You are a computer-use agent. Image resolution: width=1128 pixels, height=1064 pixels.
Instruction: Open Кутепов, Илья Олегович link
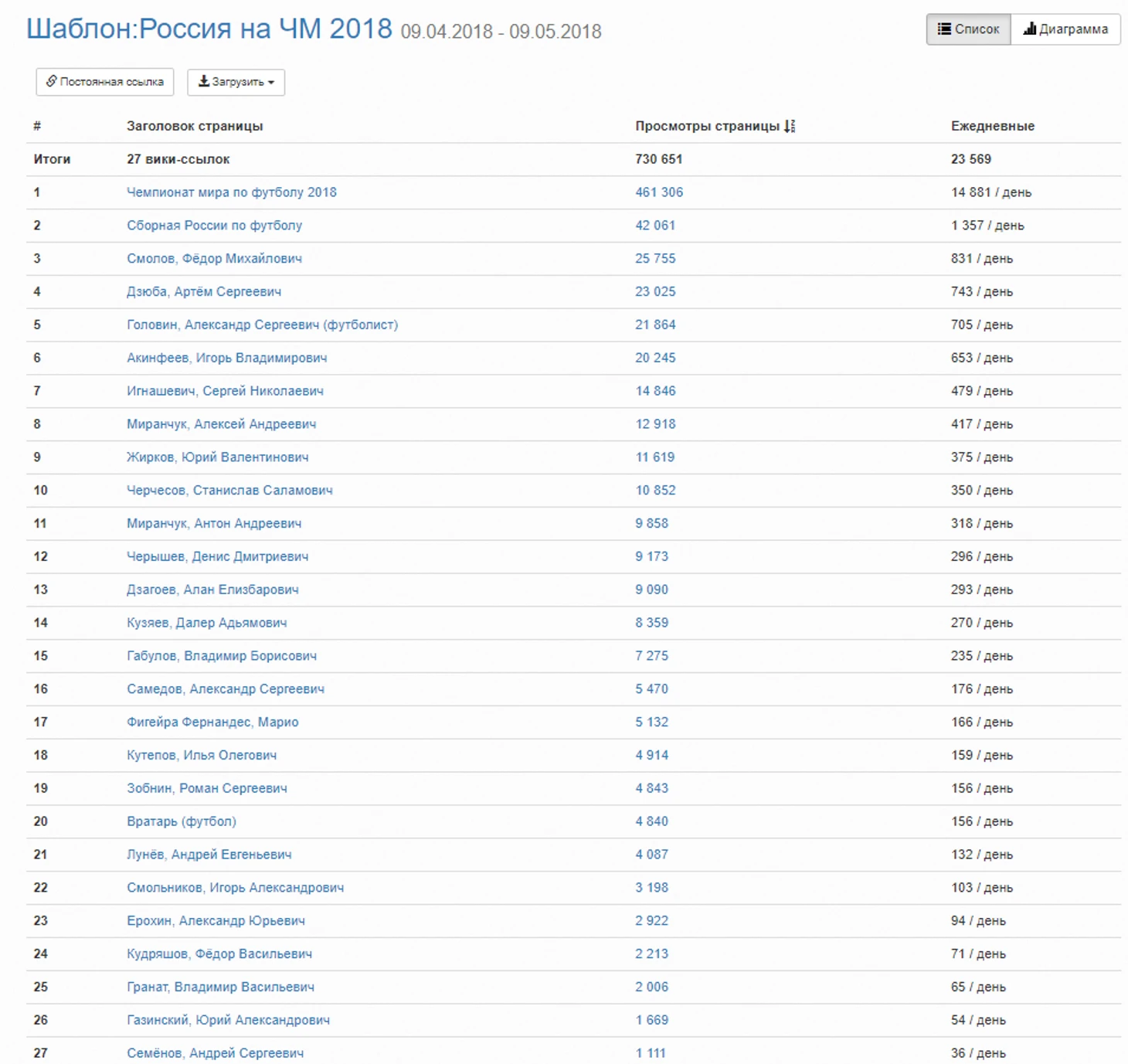pos(202,755)
